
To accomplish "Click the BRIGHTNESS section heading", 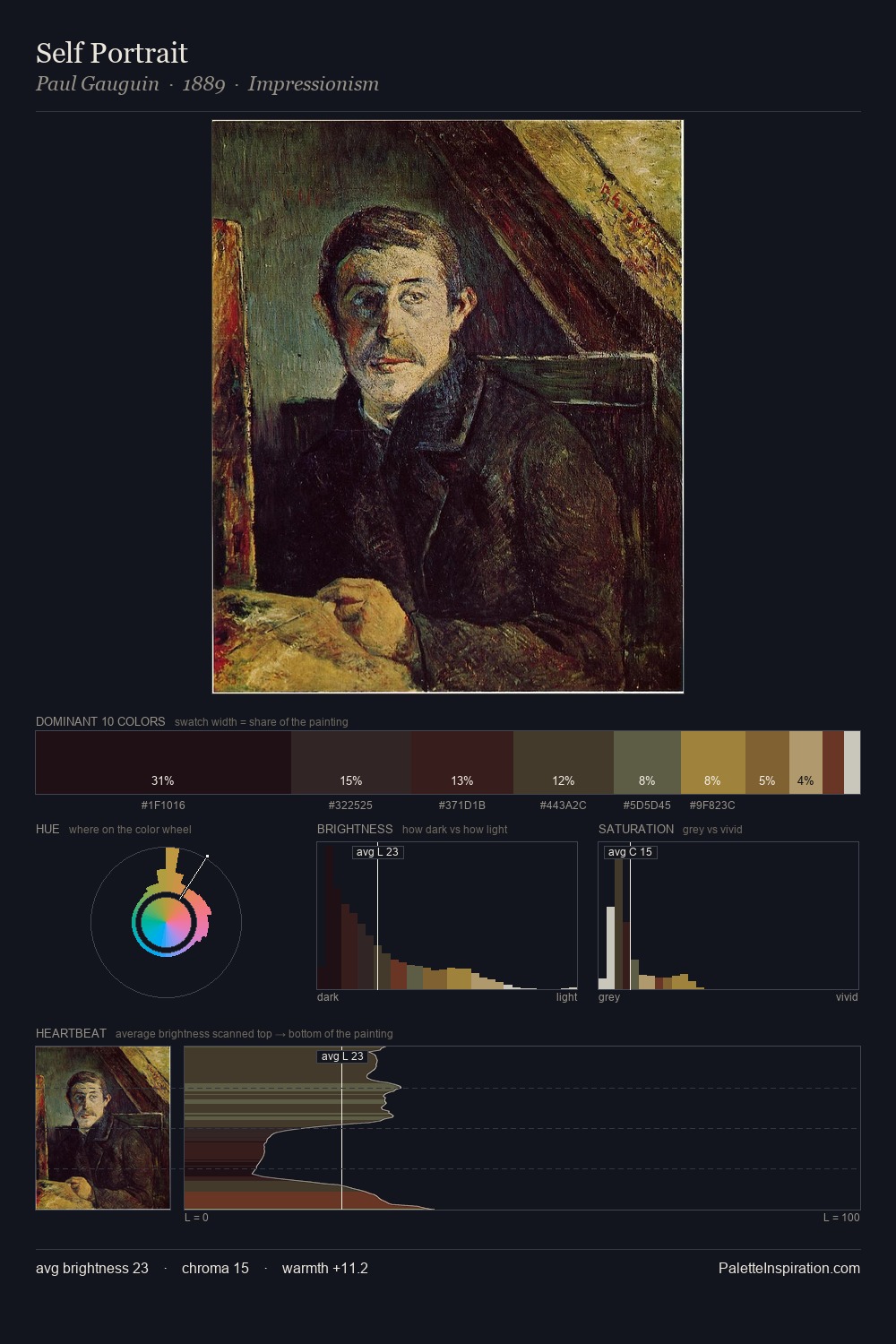I will [x=355, y=829].
